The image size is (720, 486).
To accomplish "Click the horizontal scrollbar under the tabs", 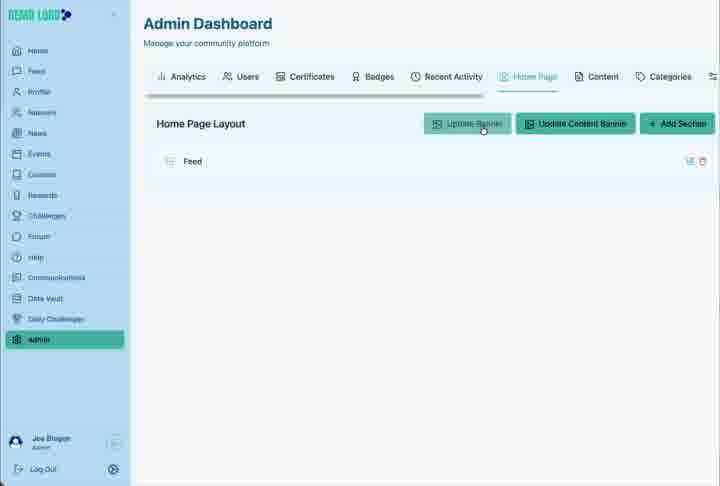I will click(315, 96).
